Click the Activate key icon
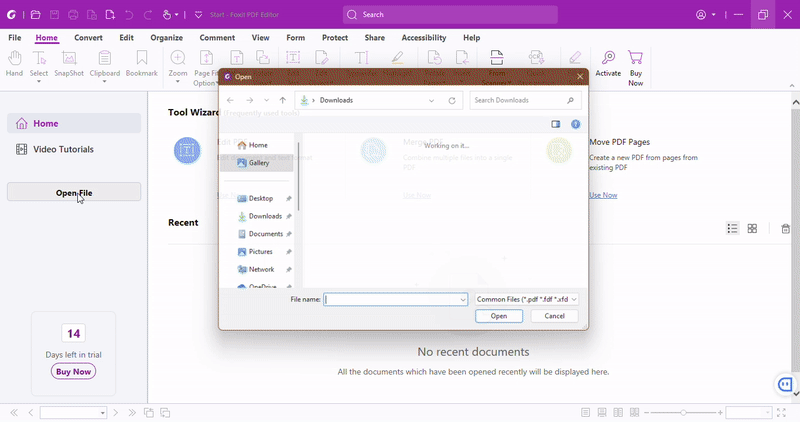This screenshot has width=800, height=422. click(608, 58)
